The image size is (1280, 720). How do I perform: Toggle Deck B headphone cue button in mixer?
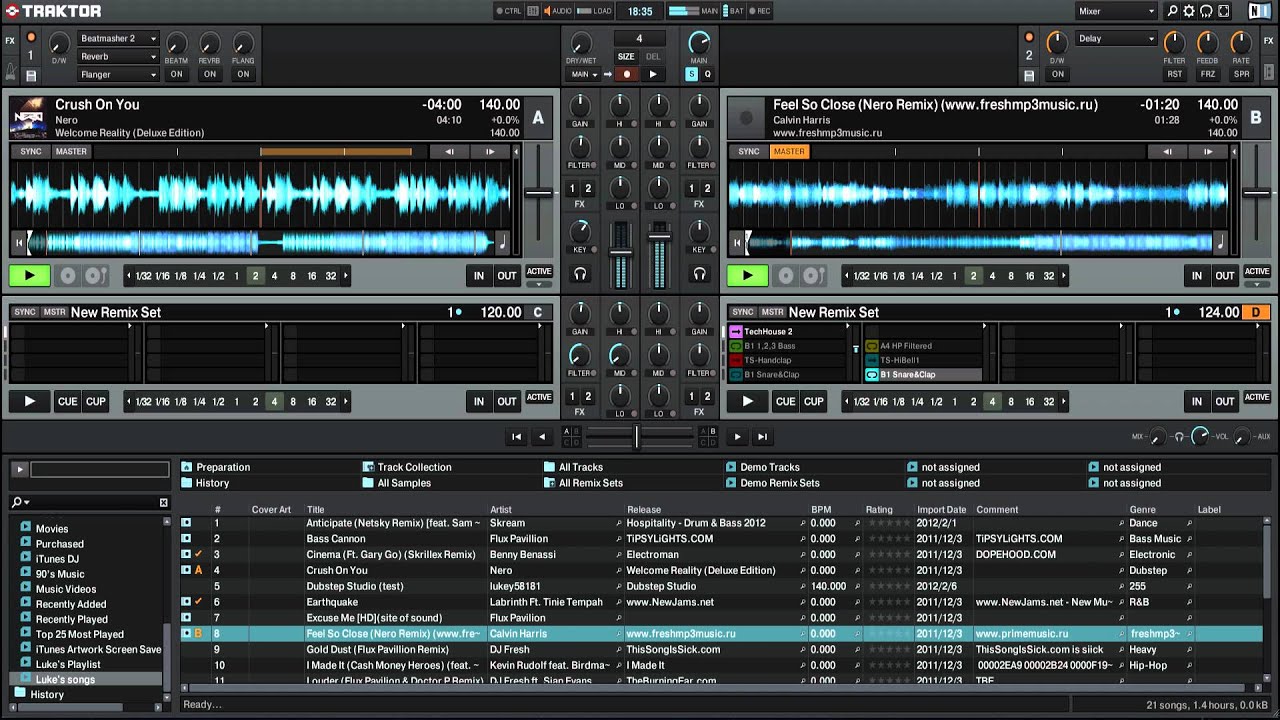[699, 274]
